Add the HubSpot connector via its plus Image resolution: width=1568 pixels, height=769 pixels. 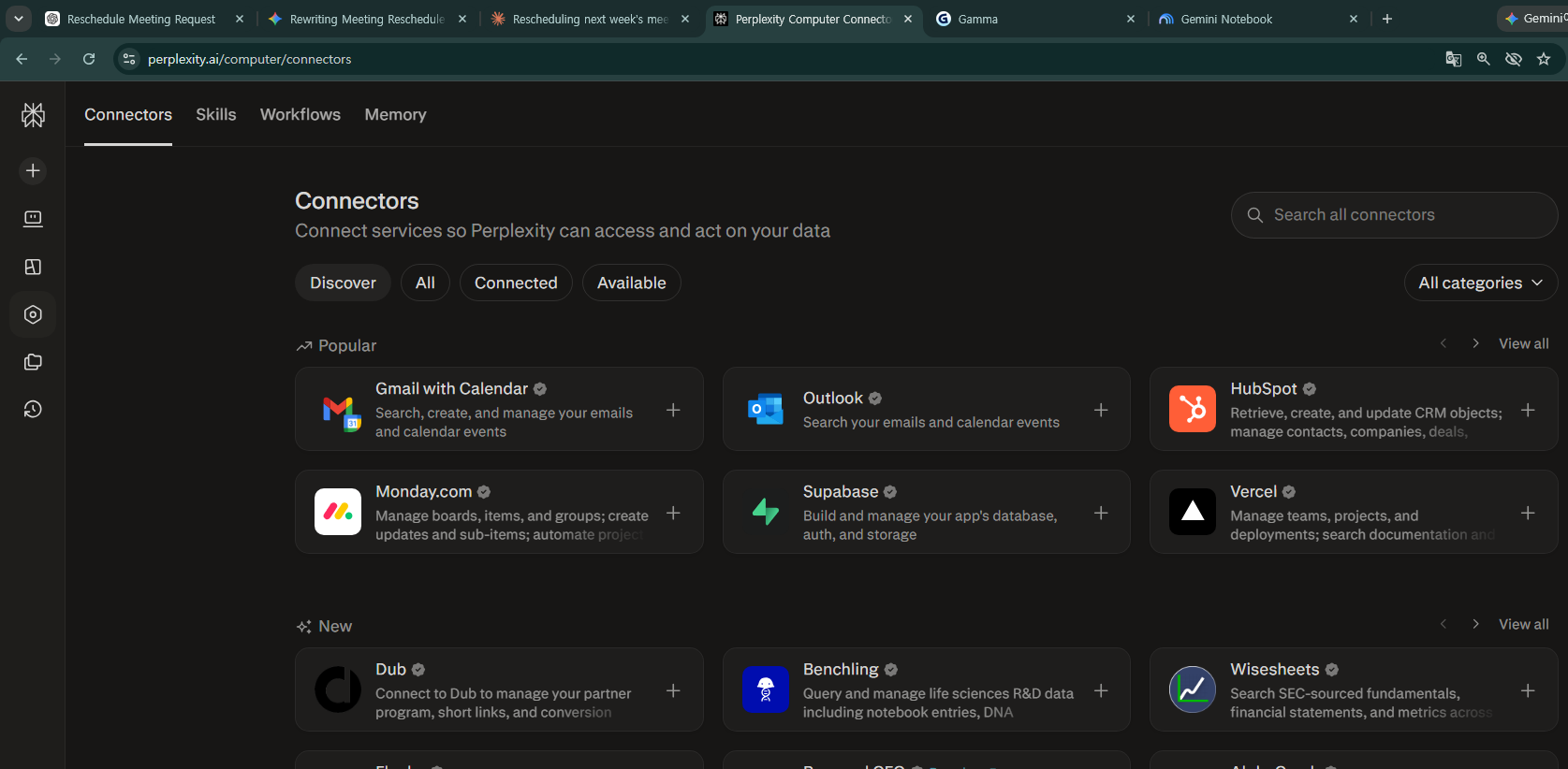click(x=1528, y=410)
